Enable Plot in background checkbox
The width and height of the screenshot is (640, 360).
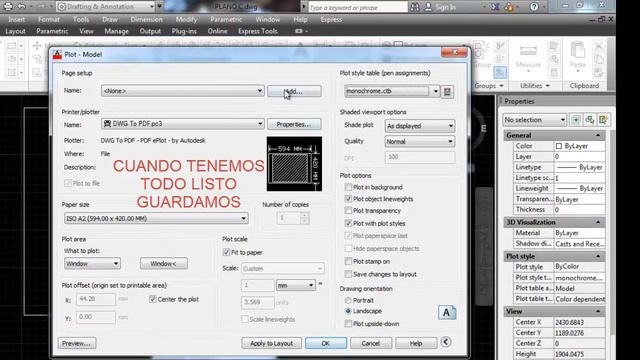click(x=348, y=187)
